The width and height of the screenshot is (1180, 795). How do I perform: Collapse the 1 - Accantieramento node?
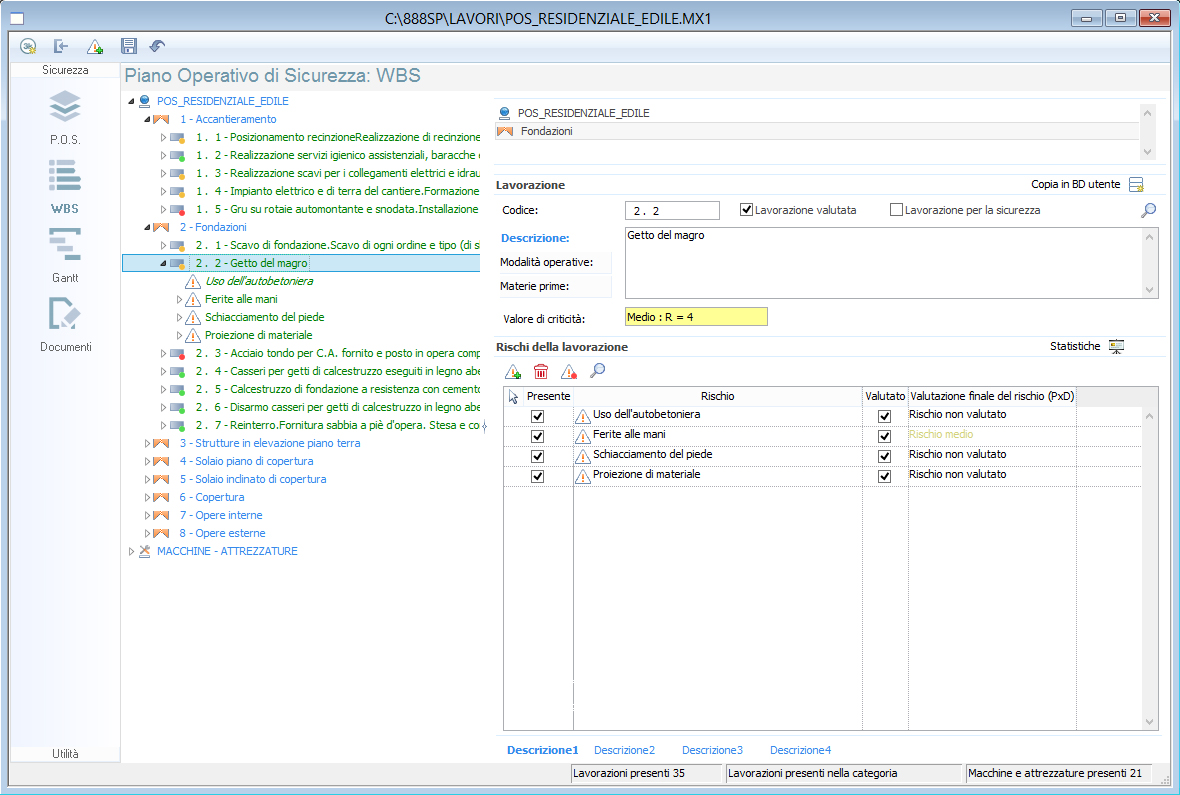(x=148, y=119)
